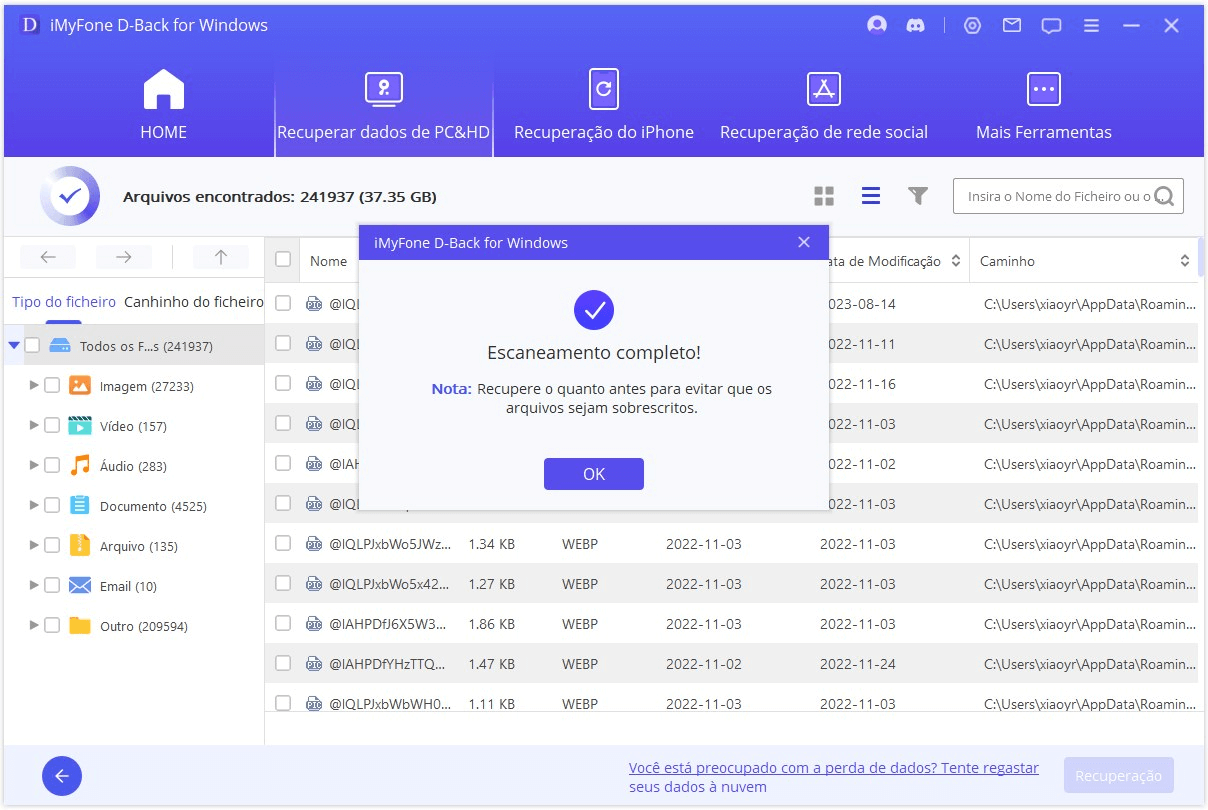Viewport: 1208px width, 810px height.
Task: Open the Discord community icon
Action: (x=915, y=26)
